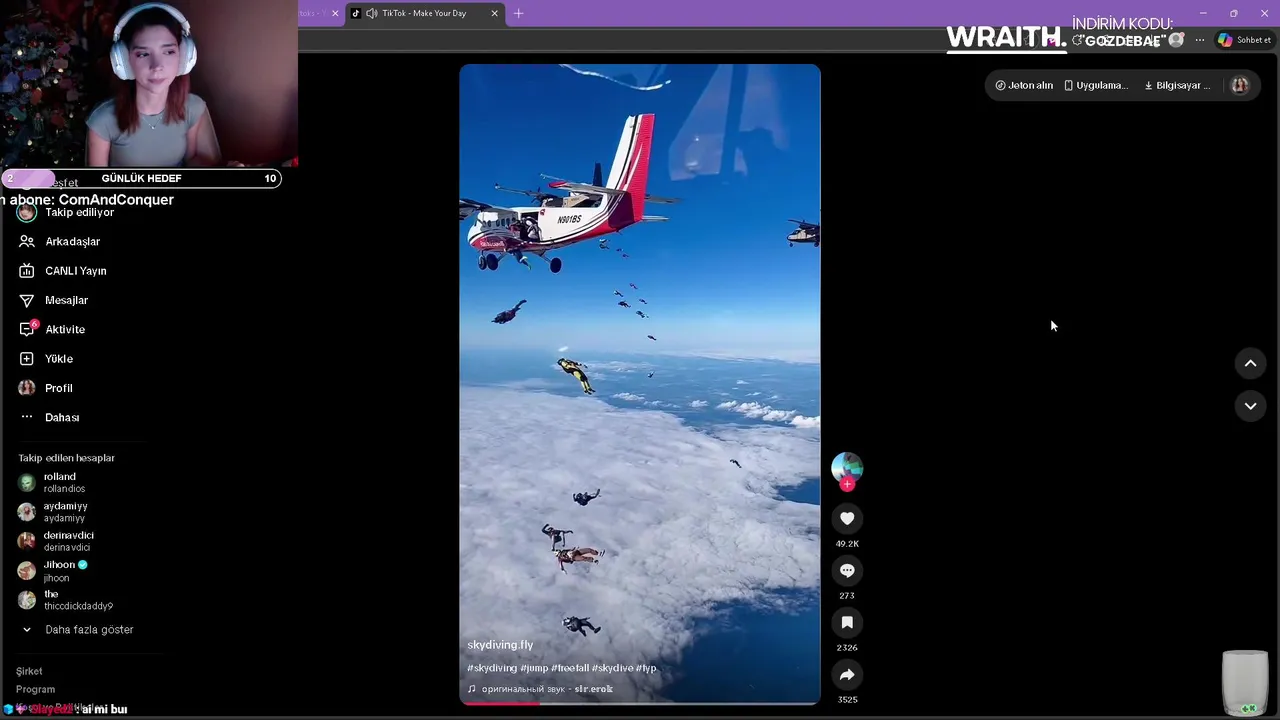
Task: Bookmark the video with the save icon
Action: [x=847, y=622]
